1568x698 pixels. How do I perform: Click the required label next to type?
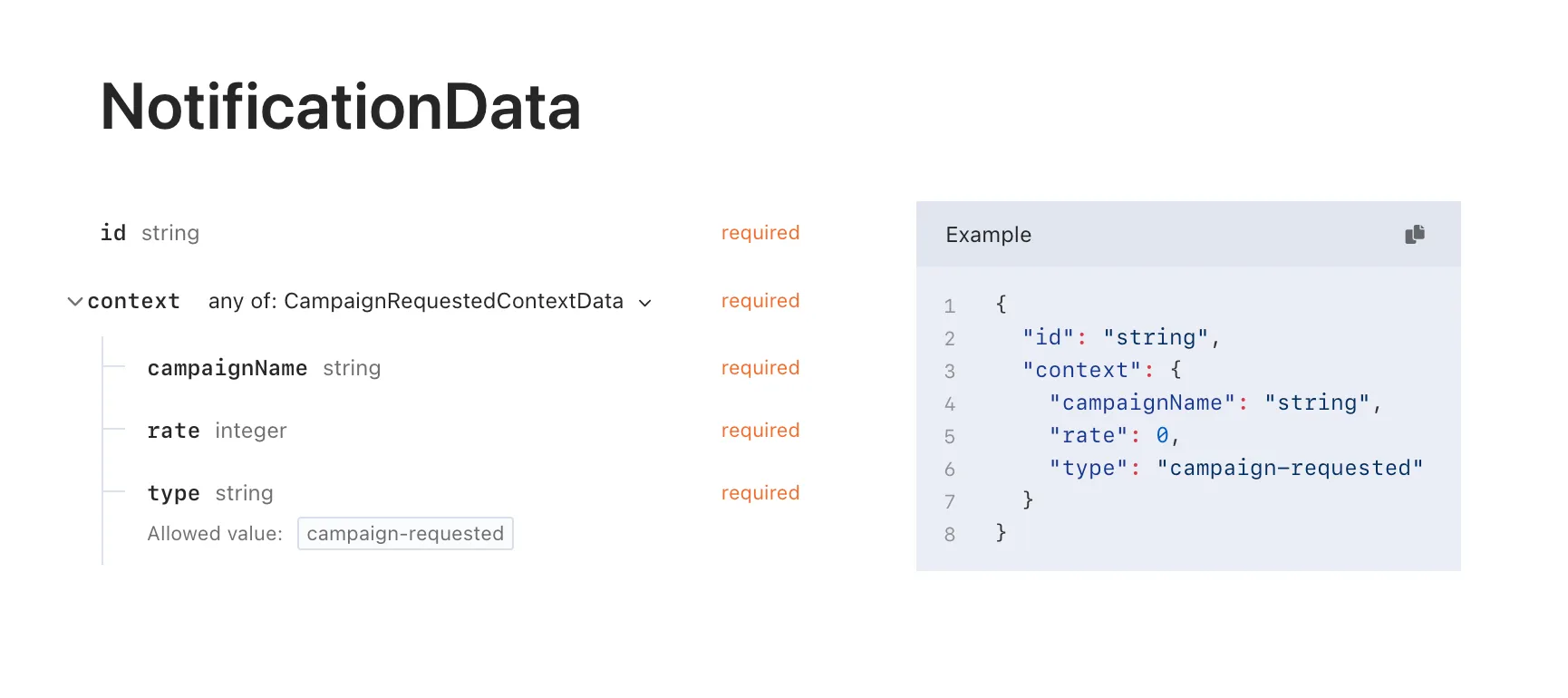[760, 493]
